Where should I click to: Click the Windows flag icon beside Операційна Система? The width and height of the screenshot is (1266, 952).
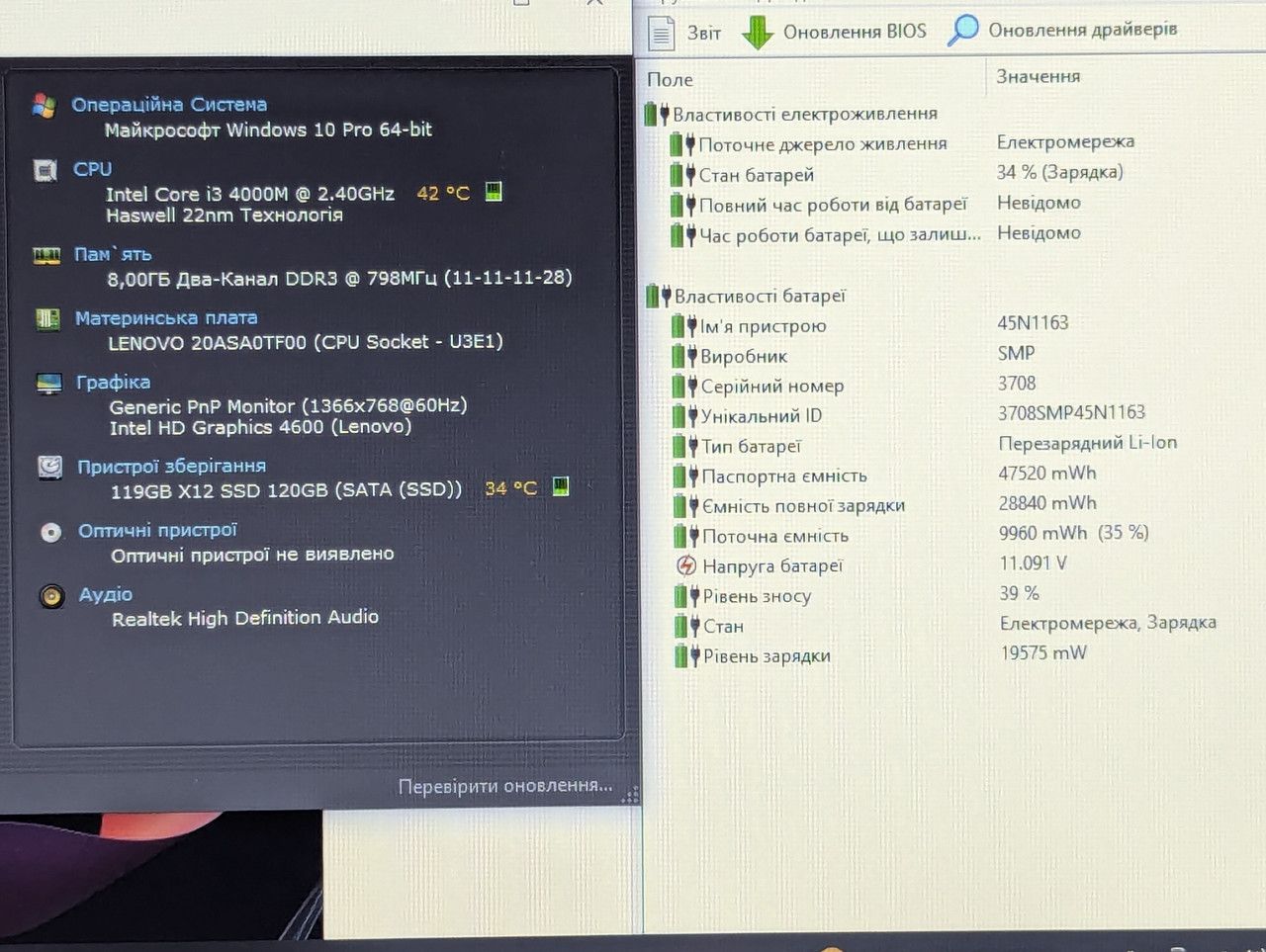44,106
